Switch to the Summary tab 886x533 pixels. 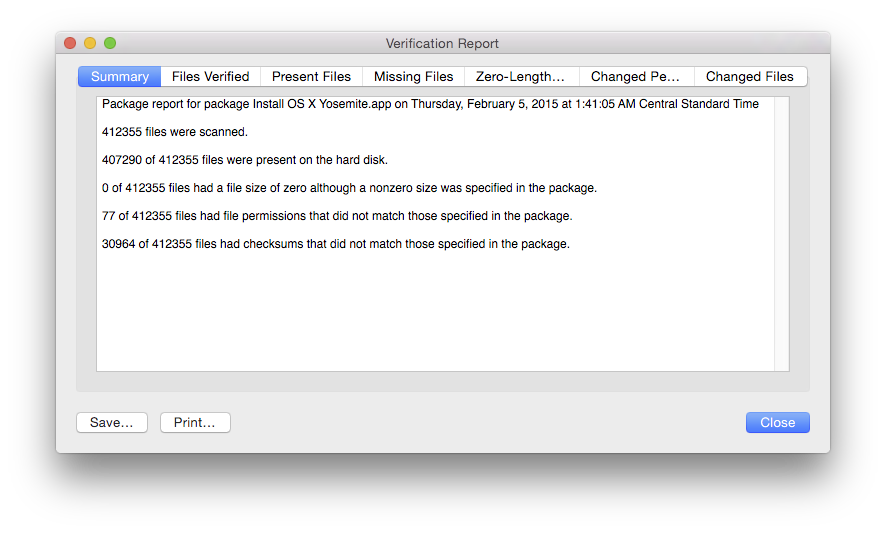click(x=119, y=77)
